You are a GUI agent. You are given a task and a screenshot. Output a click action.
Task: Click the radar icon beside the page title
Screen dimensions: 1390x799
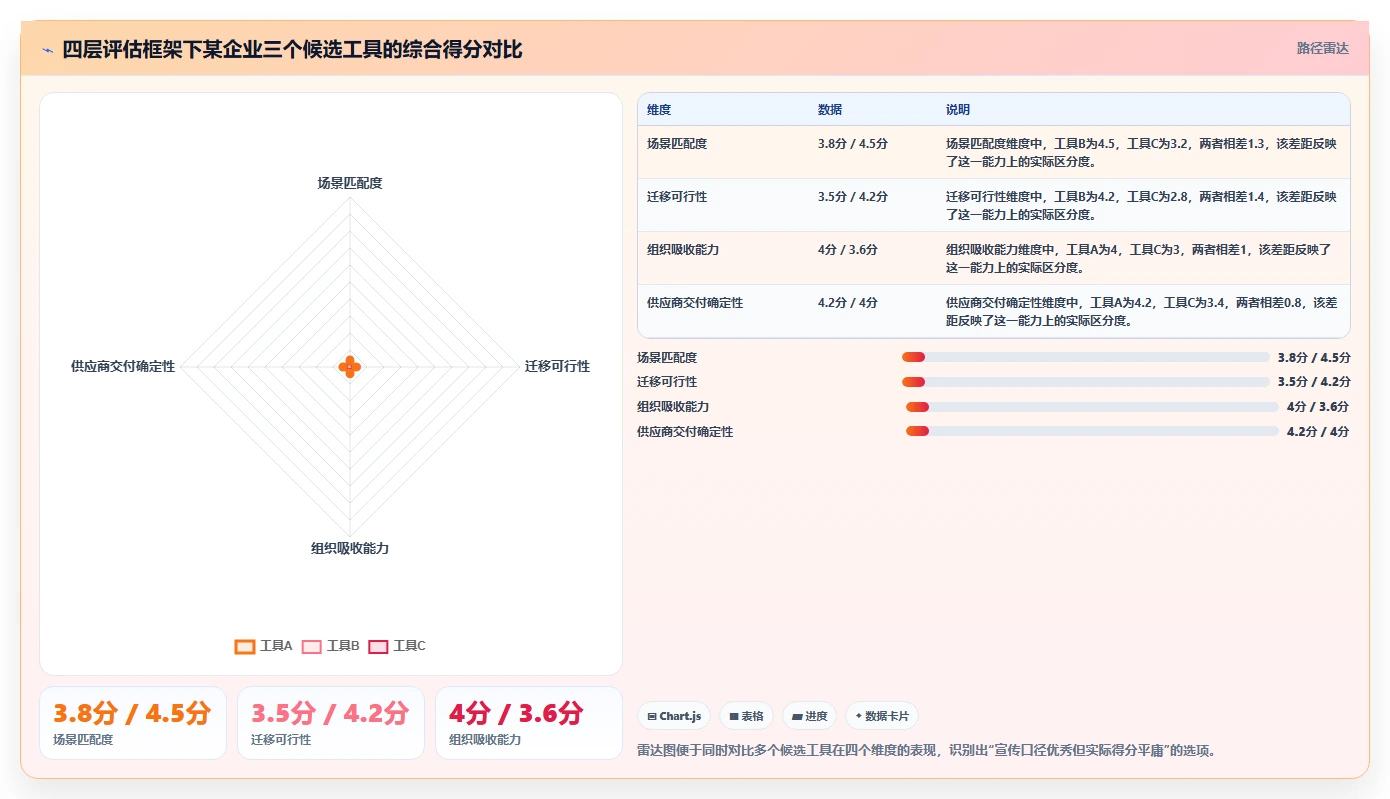(x=47, y=50)
